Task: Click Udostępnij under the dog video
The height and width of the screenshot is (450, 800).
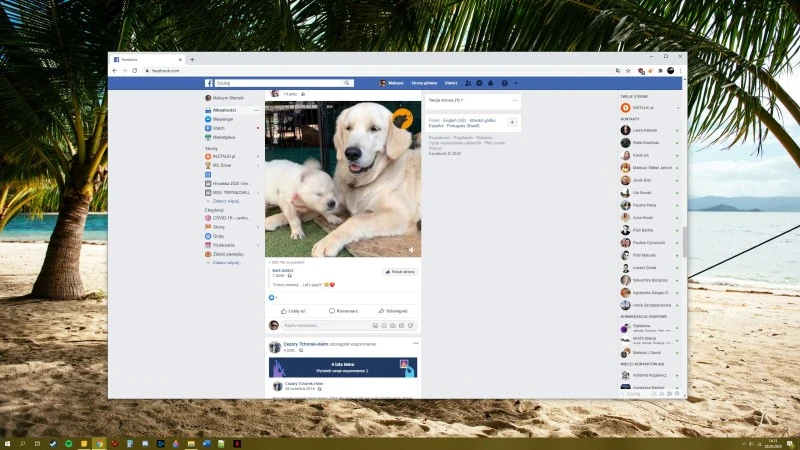Action: pyautogui.click(x=393, y=311)
